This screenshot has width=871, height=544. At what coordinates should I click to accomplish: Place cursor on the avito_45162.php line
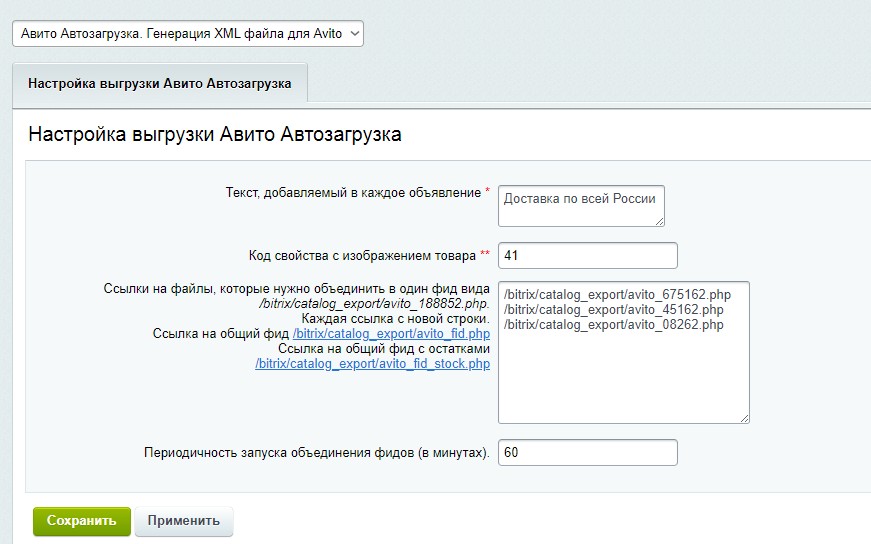pos(614,310)
